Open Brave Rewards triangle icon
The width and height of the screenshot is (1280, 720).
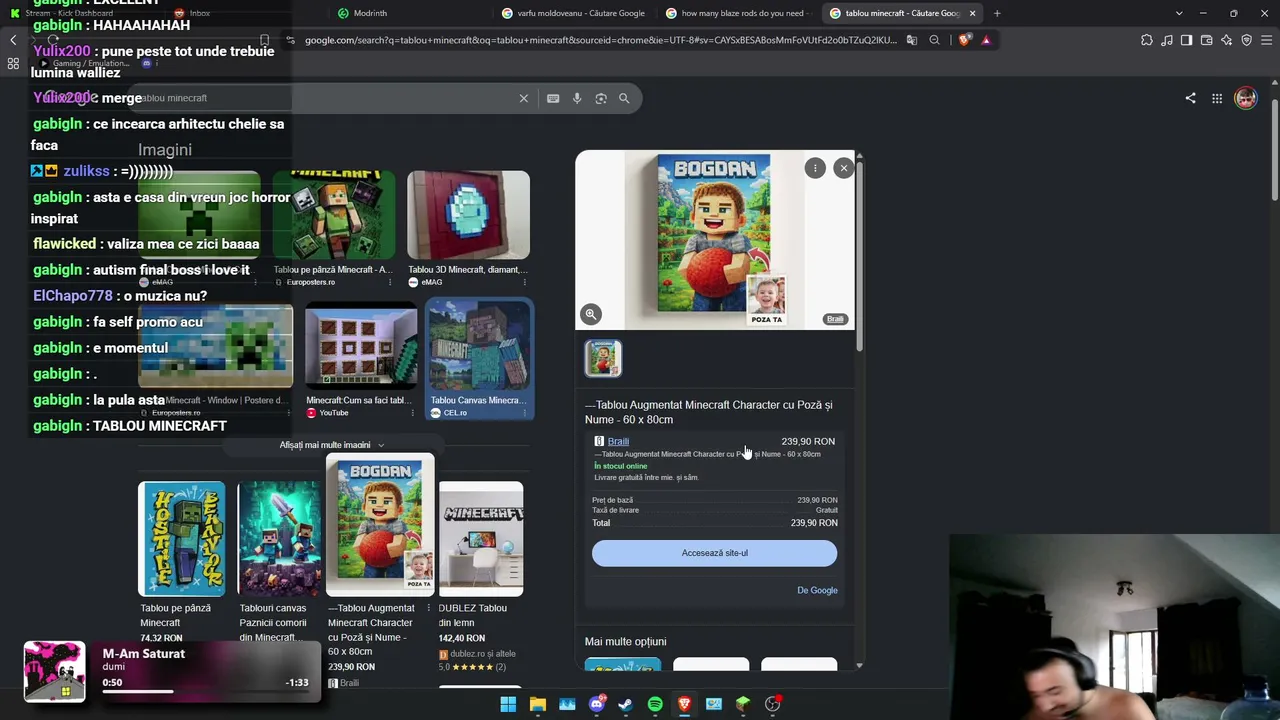(x=986, y=40)
